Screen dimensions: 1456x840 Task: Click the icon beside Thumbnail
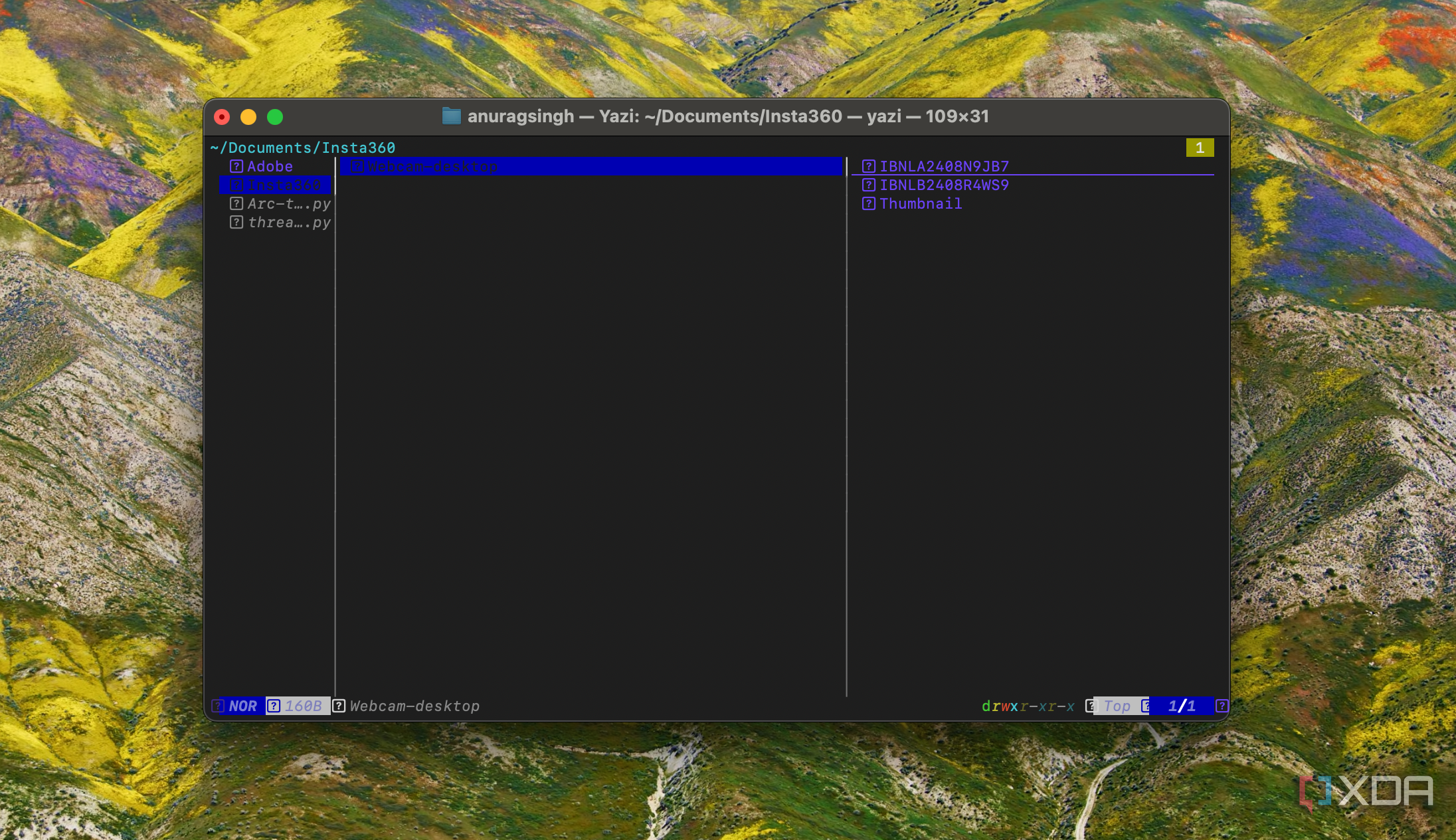[869, 203]
